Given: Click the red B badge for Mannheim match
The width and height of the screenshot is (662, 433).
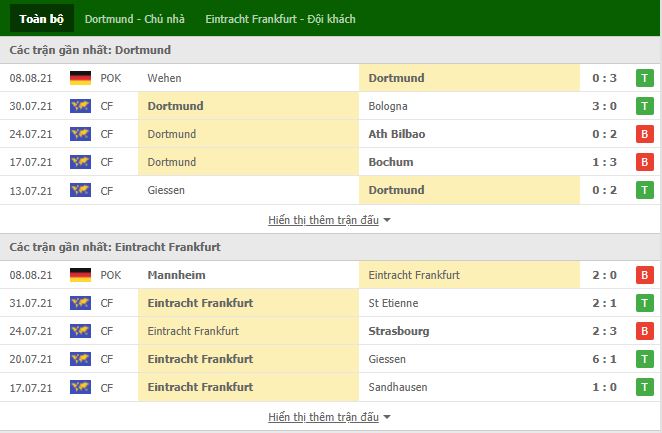Looking at the screenshot, I should (645, 275).
